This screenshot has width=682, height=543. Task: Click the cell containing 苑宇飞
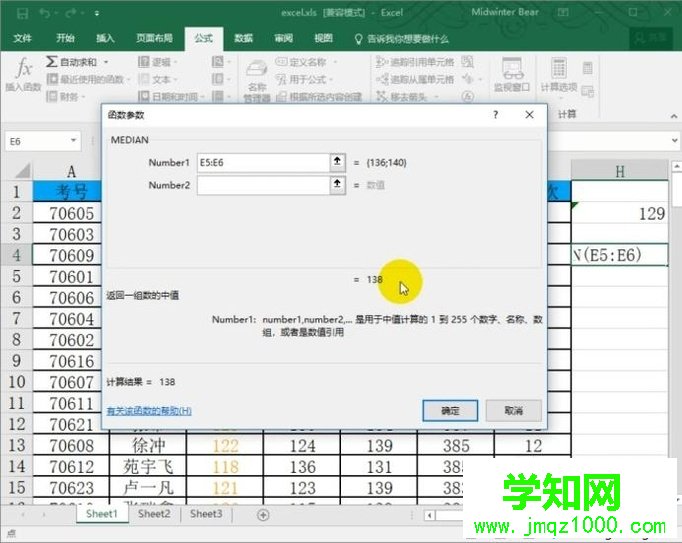[148, 466]
